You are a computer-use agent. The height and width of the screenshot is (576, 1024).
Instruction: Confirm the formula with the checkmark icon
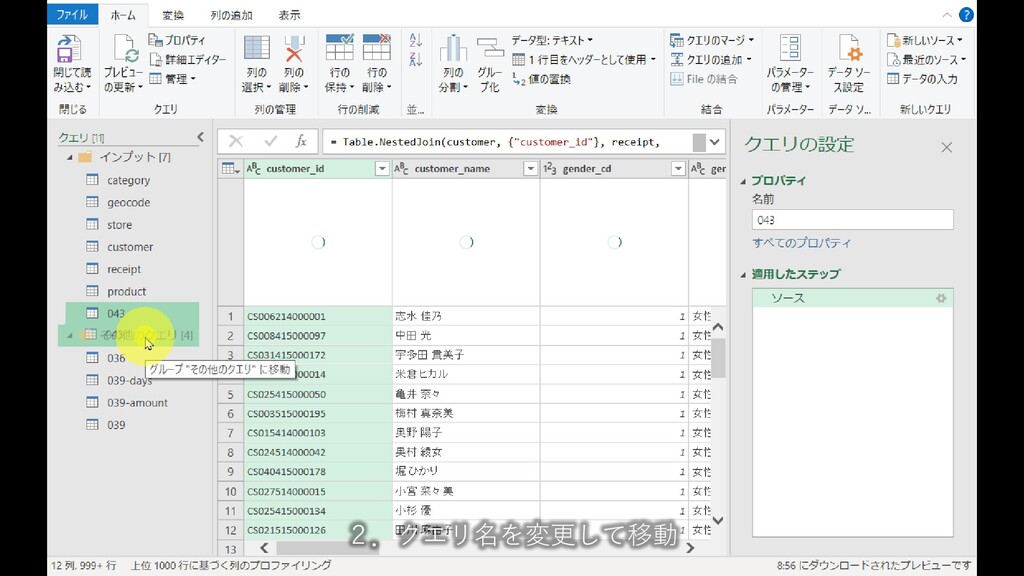[x=270, y=141]
